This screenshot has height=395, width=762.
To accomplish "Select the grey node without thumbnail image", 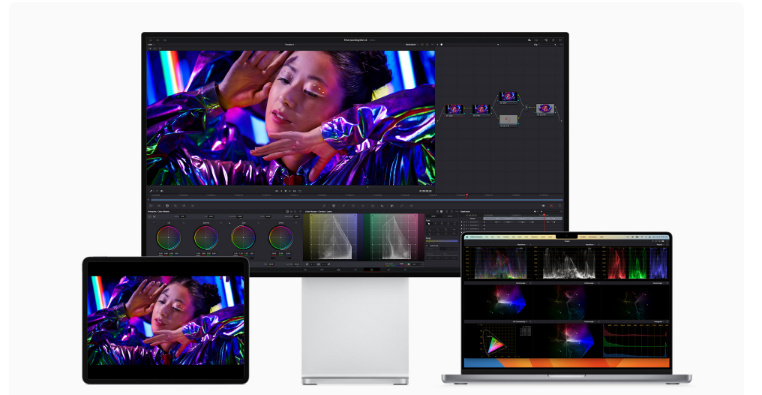I will tap(508, 120).
